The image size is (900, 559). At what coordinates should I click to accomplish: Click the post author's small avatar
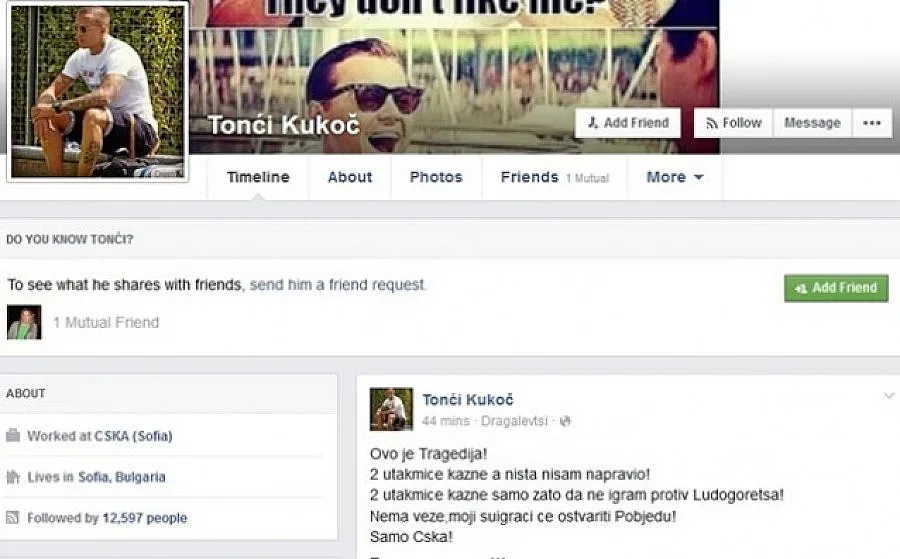click(391, 409)
